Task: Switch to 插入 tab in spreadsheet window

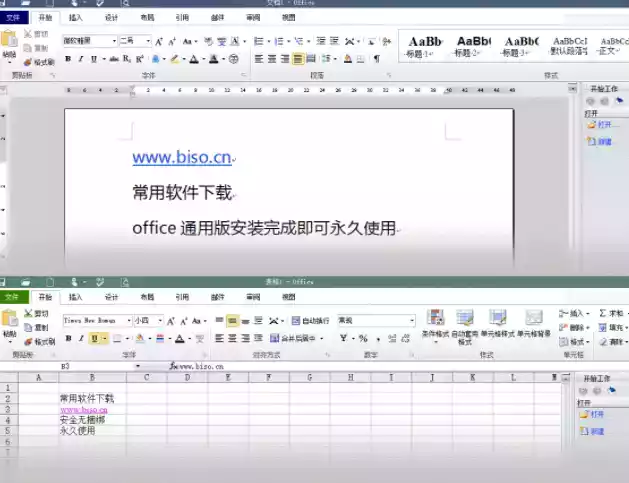Action: [75, 297]
